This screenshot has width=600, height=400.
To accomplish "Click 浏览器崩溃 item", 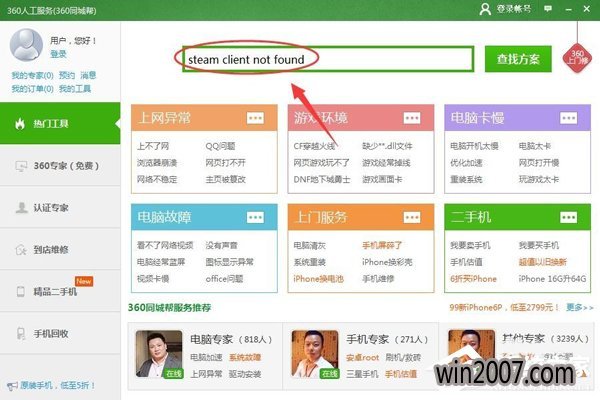I will point(157,163).
